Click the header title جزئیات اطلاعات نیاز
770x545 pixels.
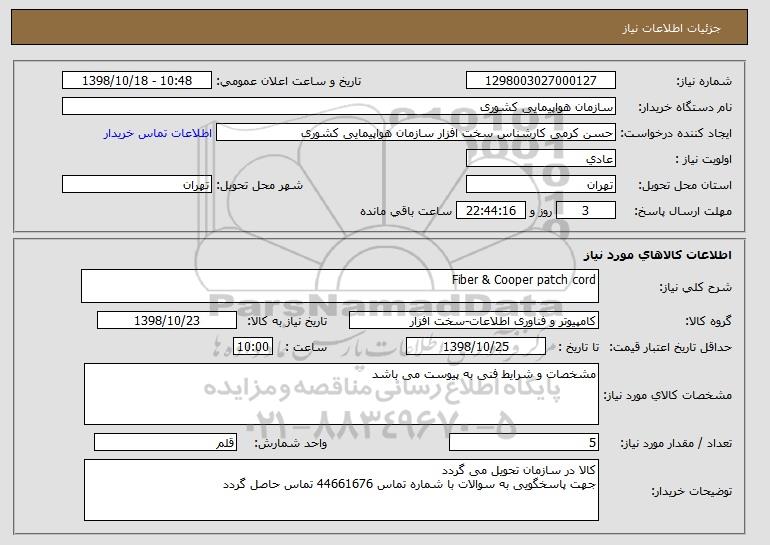pyautogui.click(x=671, y=28)
